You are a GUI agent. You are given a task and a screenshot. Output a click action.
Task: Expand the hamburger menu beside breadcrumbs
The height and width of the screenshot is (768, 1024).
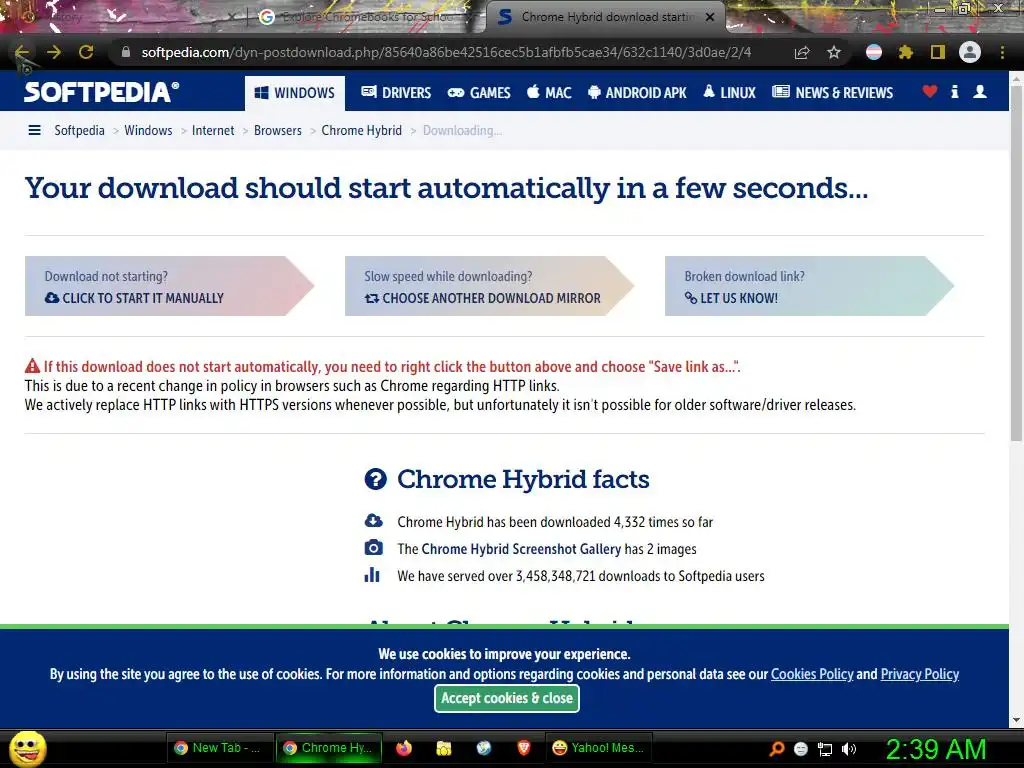point(35,131)
